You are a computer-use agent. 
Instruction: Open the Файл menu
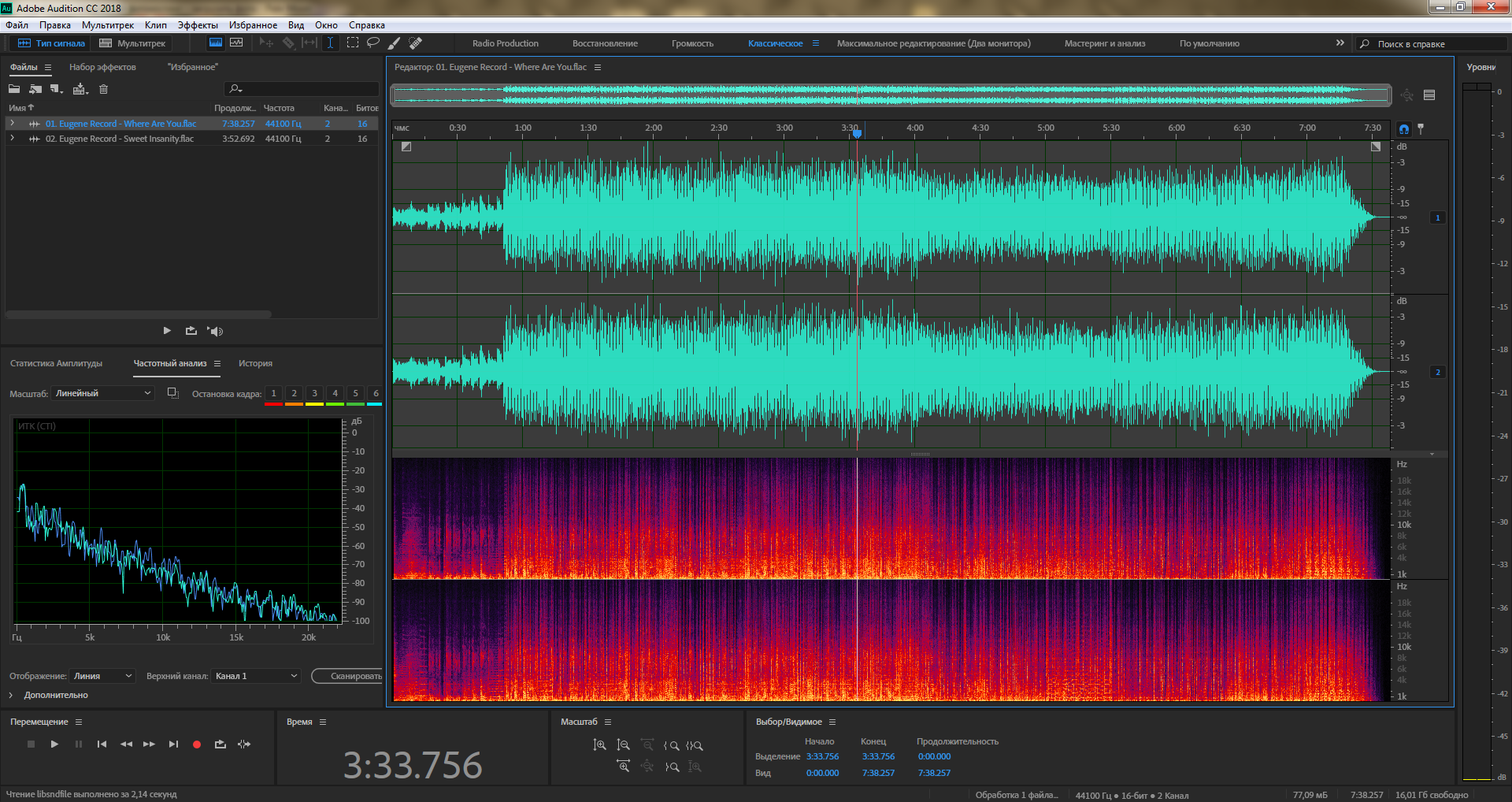(x=17, y=25)
